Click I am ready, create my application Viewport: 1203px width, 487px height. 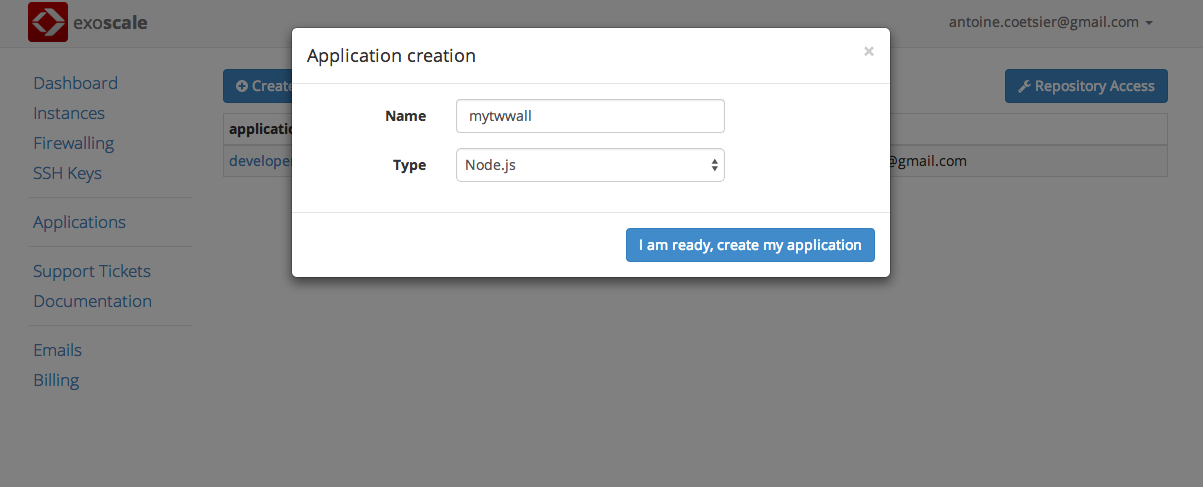click(x=750, y=245)
